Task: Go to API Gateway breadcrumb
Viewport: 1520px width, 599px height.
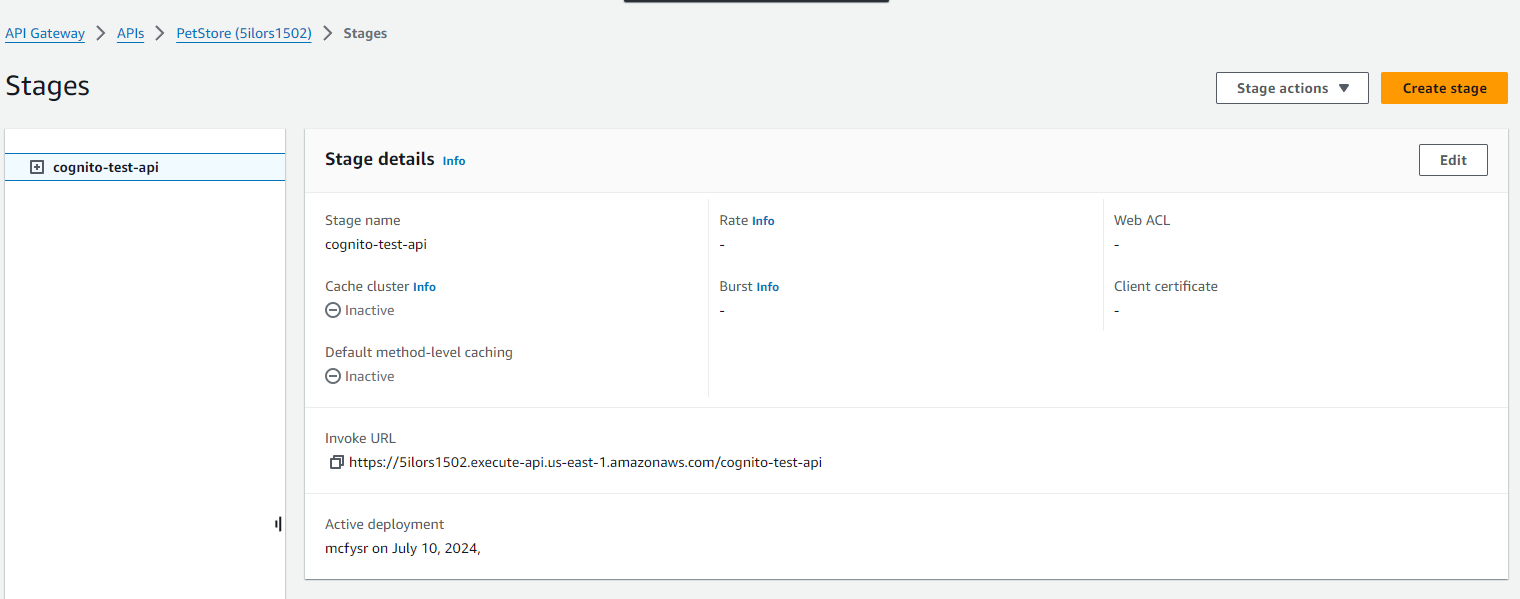Action: point(45,33)
